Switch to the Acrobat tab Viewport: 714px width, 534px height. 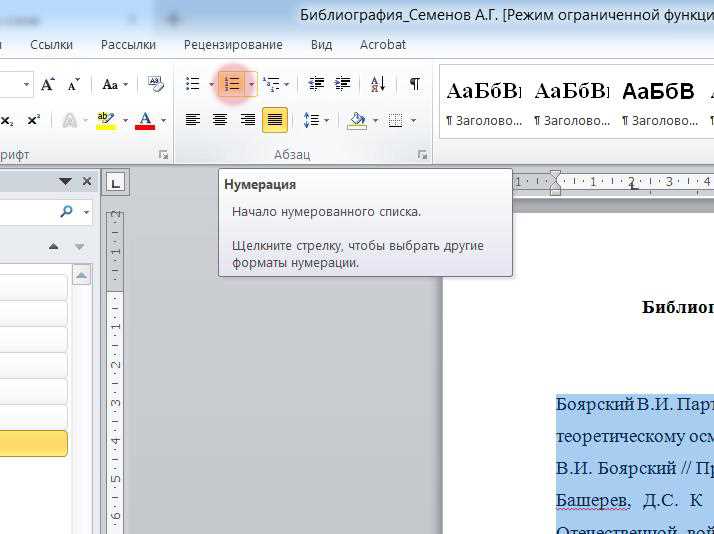pyautogui.click(x=383, y=45)
